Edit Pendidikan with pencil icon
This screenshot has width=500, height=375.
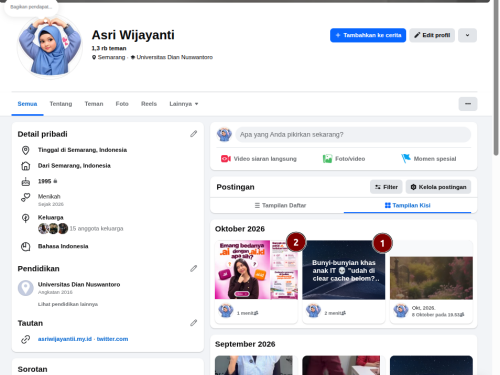pos(194,269)
